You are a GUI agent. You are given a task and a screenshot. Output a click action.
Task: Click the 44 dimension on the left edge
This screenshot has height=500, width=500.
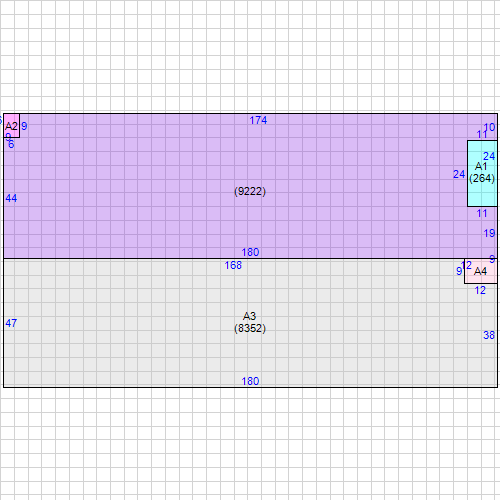pos(11,198)
